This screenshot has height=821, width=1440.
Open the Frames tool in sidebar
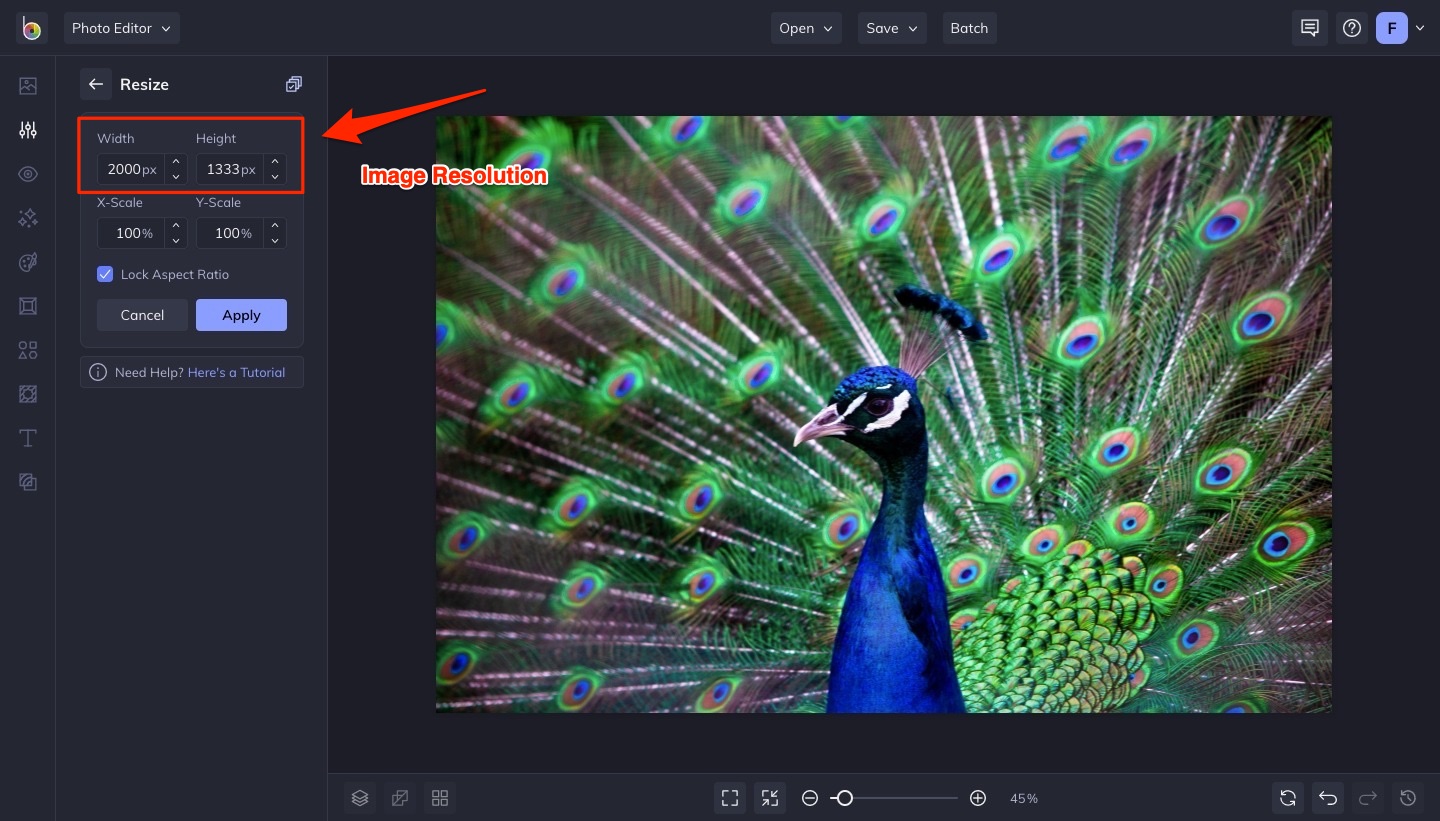[x=28, y=306]
